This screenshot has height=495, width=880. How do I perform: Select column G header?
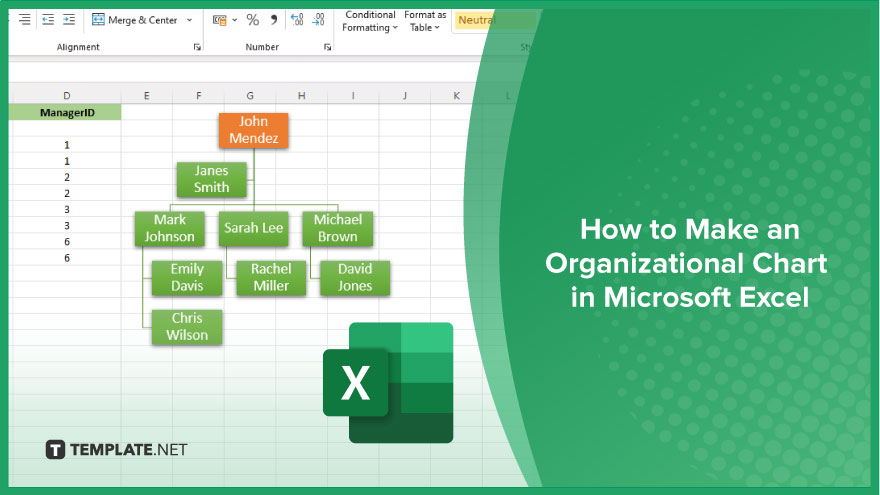pos(250,95)
